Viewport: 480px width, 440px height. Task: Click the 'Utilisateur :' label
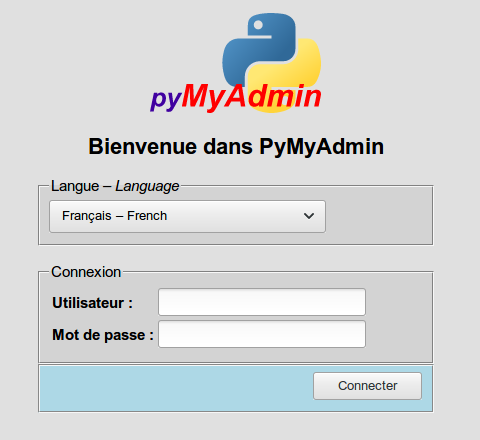point(92,303)
